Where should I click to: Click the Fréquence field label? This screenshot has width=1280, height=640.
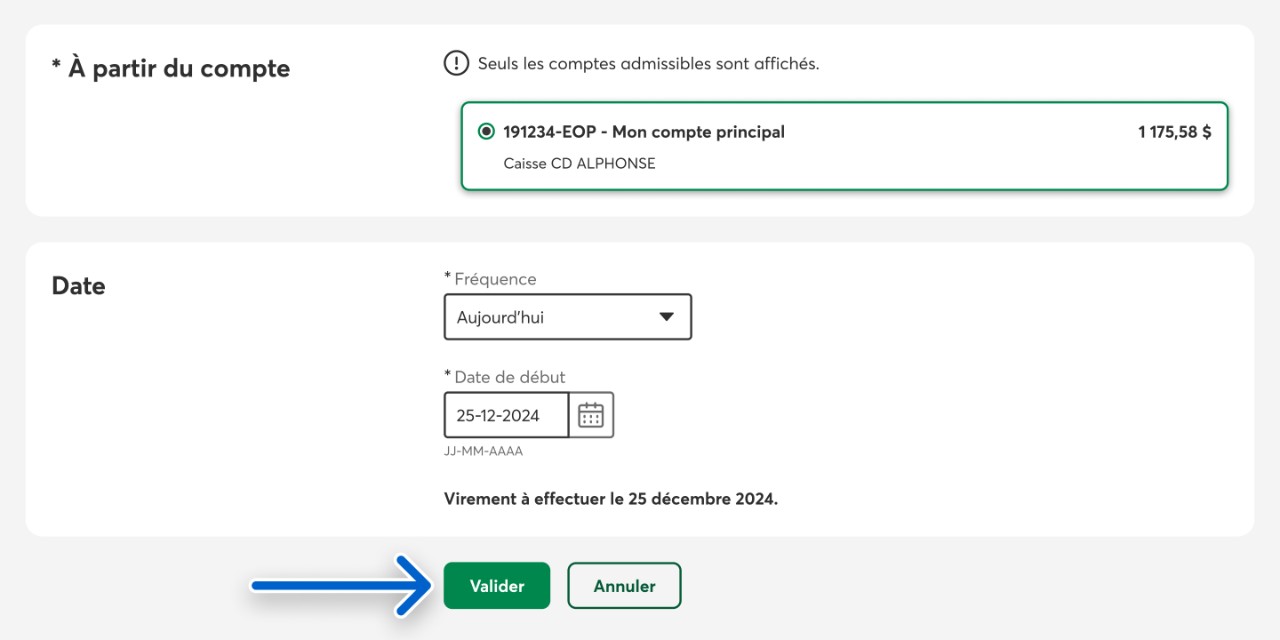pos(495,279)
